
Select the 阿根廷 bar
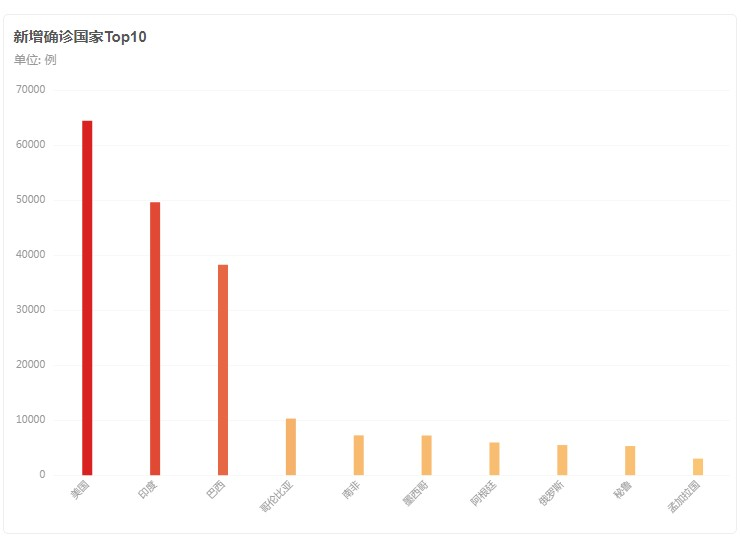[x=494, y=458]
